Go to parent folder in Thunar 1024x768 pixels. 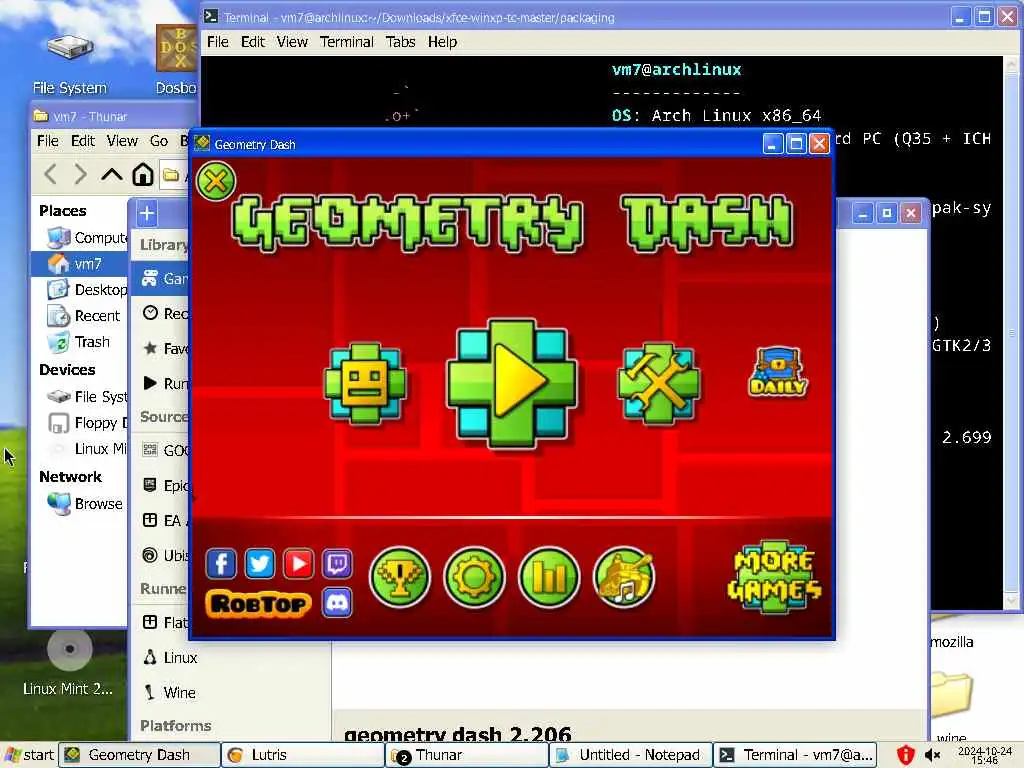[x=112, y=174]
